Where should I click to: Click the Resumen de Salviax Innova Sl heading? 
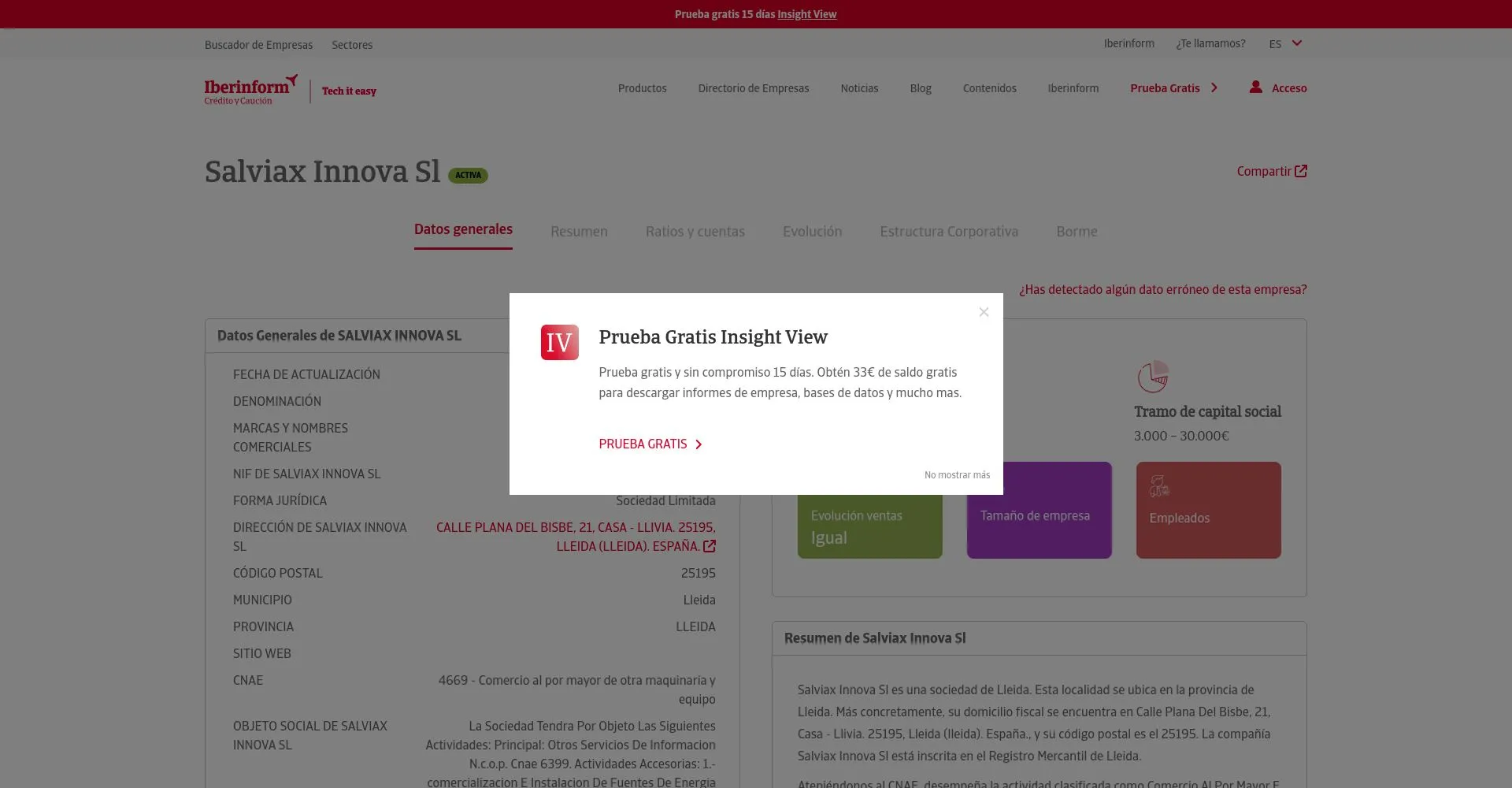point(874,638)
